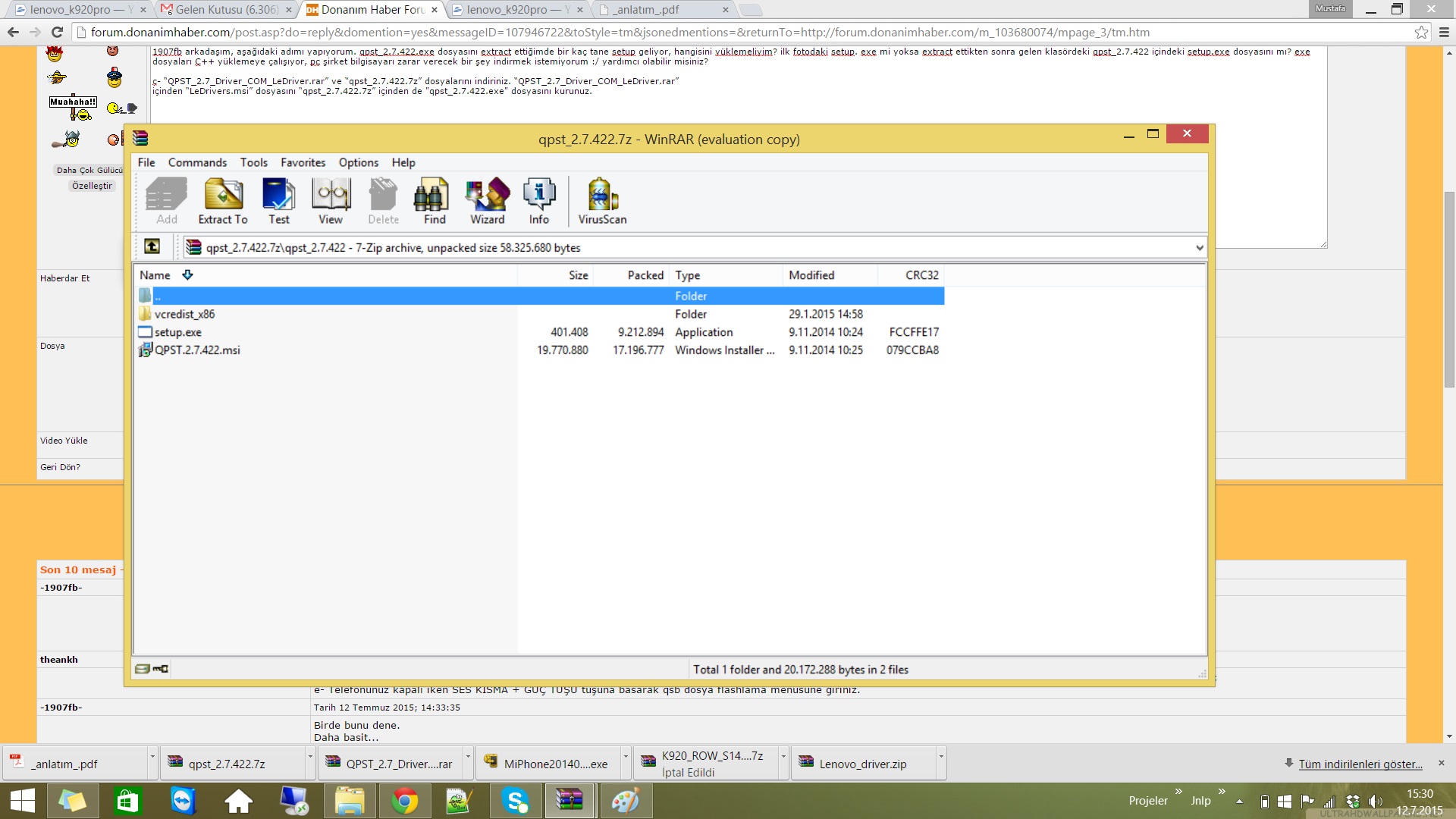Reload the Chrome page
This screenshot has width=1456, height=819.
tap(57, 32)
